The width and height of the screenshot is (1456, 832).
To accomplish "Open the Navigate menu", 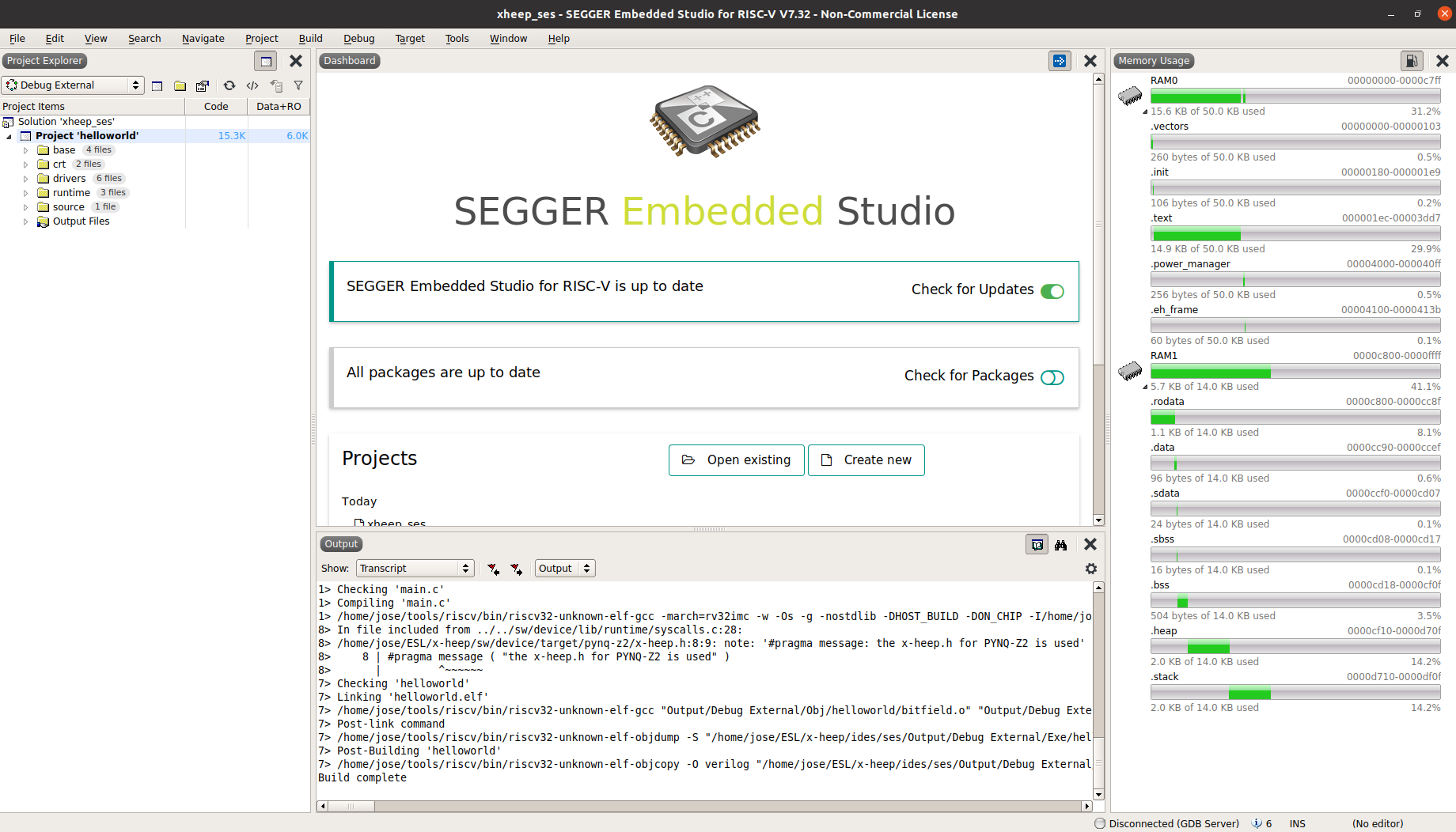I will coord(203,38).
